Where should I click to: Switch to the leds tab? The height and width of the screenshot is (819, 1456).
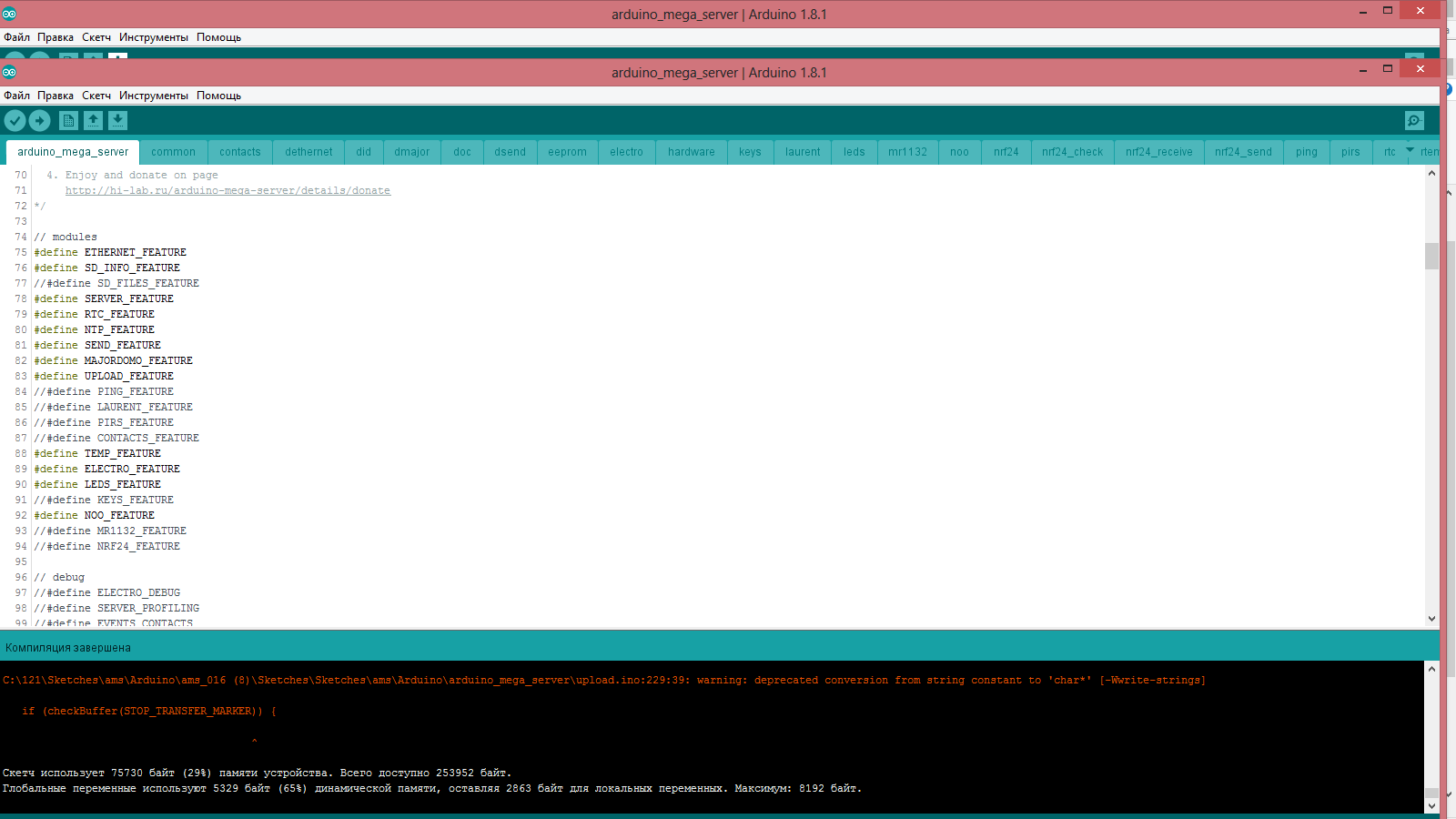(x=854, y=152)
